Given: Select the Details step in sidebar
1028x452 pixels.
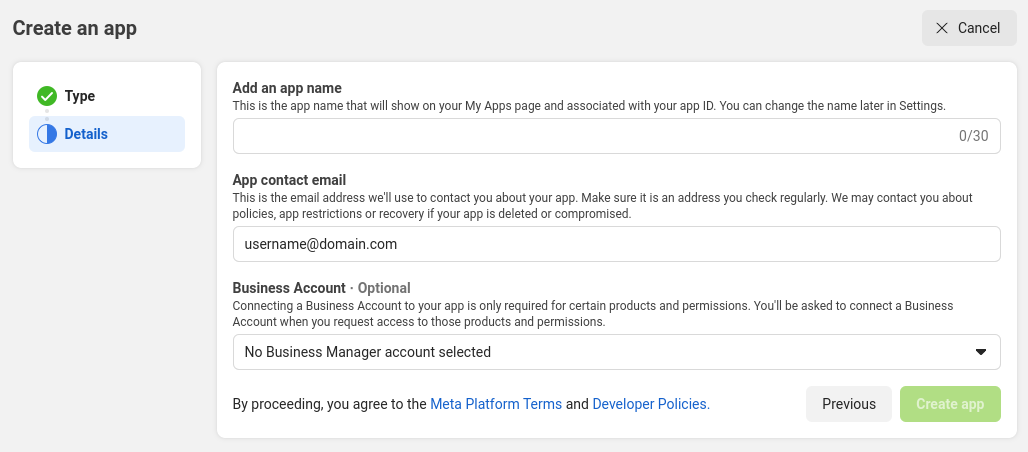Looking at the screenshot, I should pyautogui.click(x=86, y=134).
